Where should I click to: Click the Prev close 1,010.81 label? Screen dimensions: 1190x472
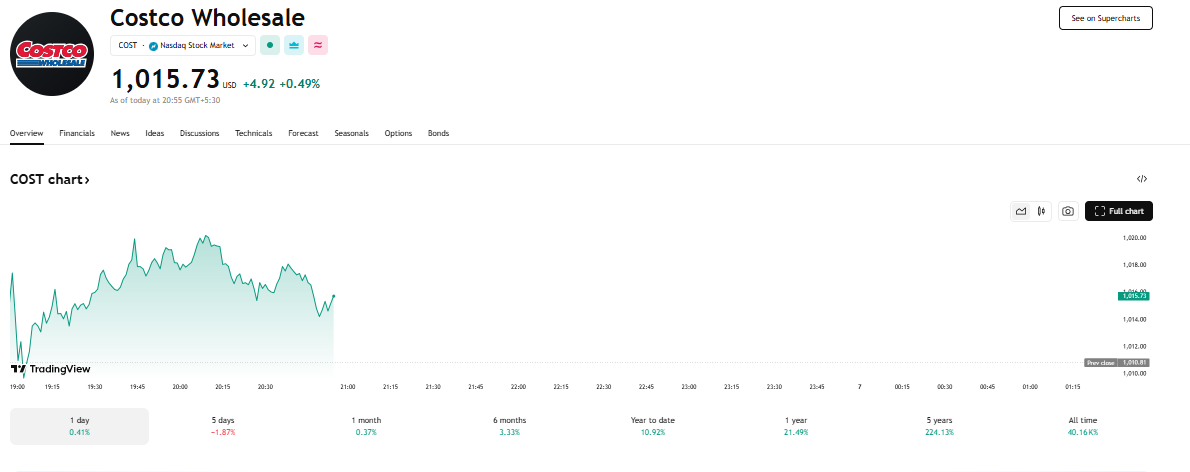coord(1116,363)
